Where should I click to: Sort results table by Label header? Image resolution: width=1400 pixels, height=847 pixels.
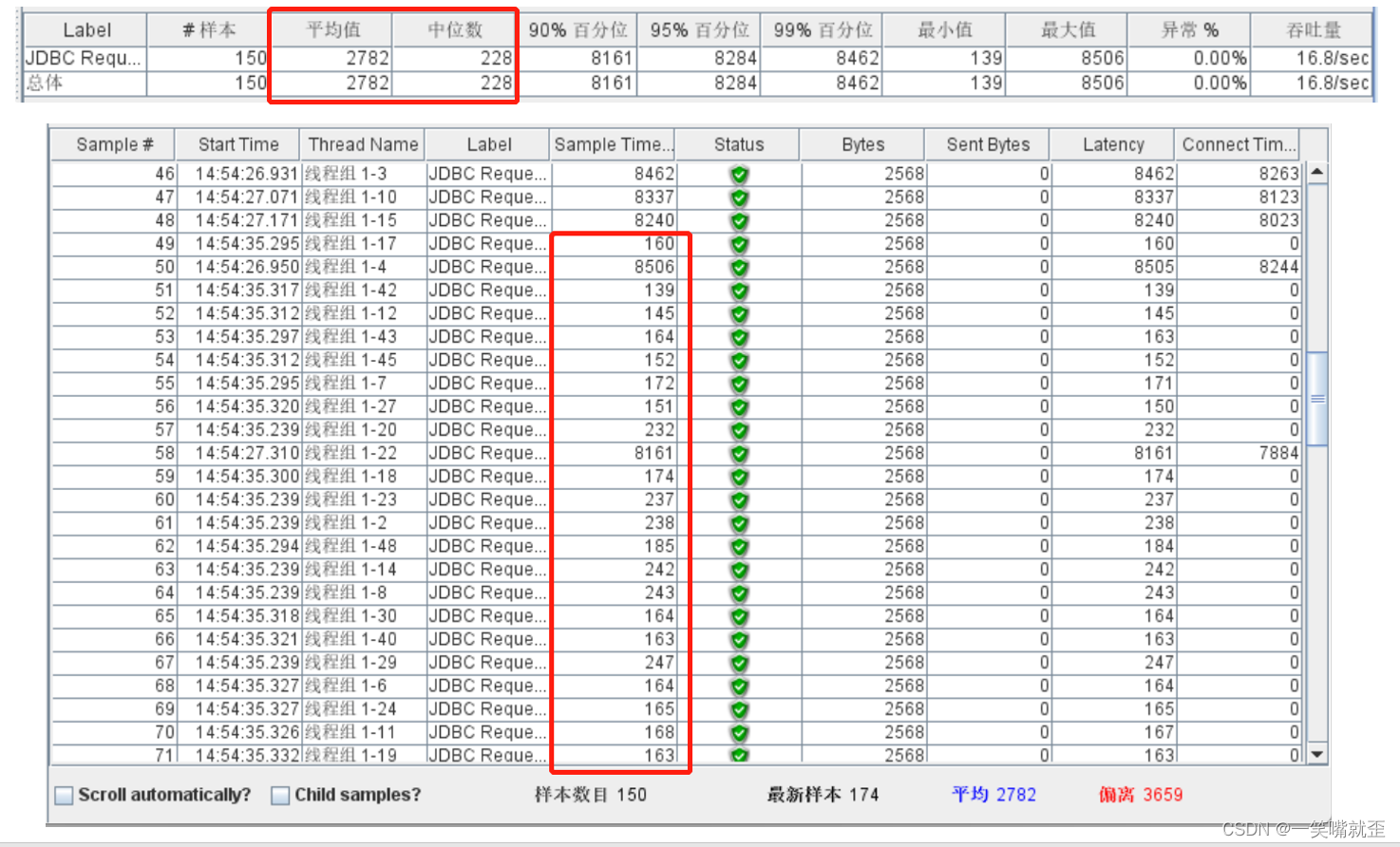(488, 144)
